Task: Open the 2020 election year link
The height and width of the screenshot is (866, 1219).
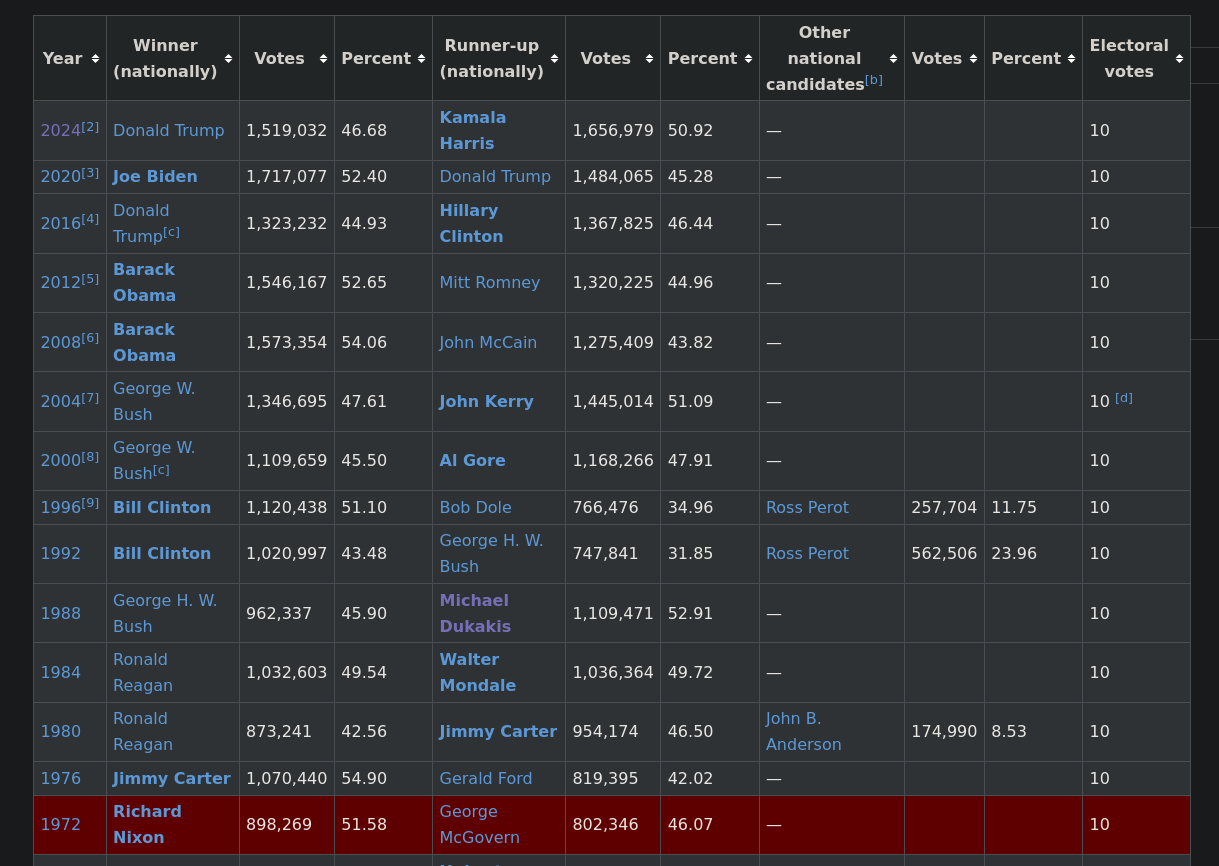Action: point(60,177)
